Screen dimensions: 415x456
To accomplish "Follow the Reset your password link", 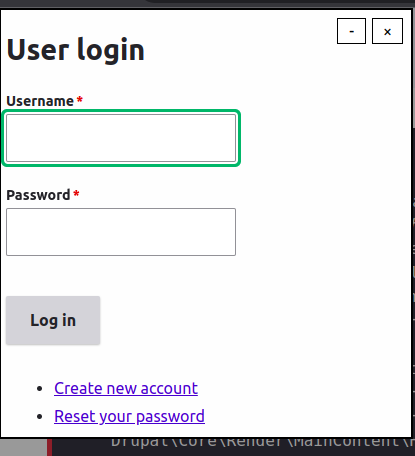I will (x=129, y=416).
